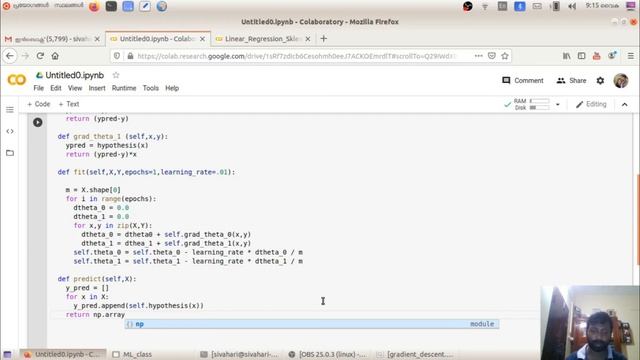Click the browser back arrow

[x=10, y=56]
